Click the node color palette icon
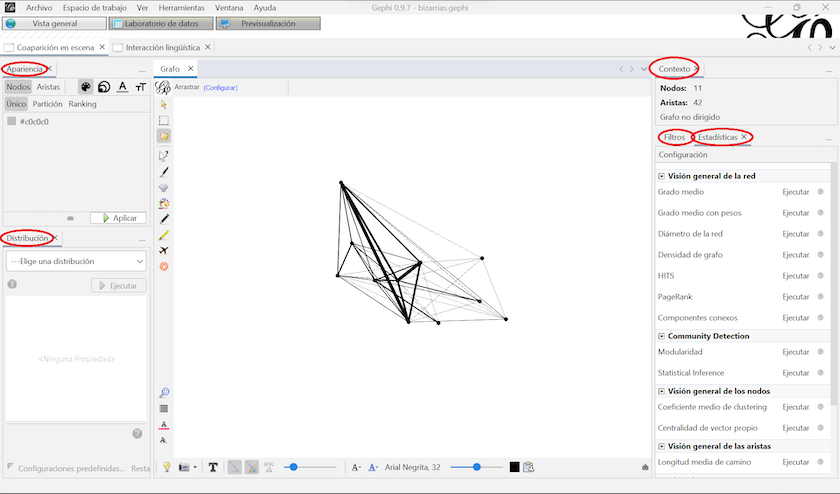This screenshot has height=494, width=840. (86, 87)
